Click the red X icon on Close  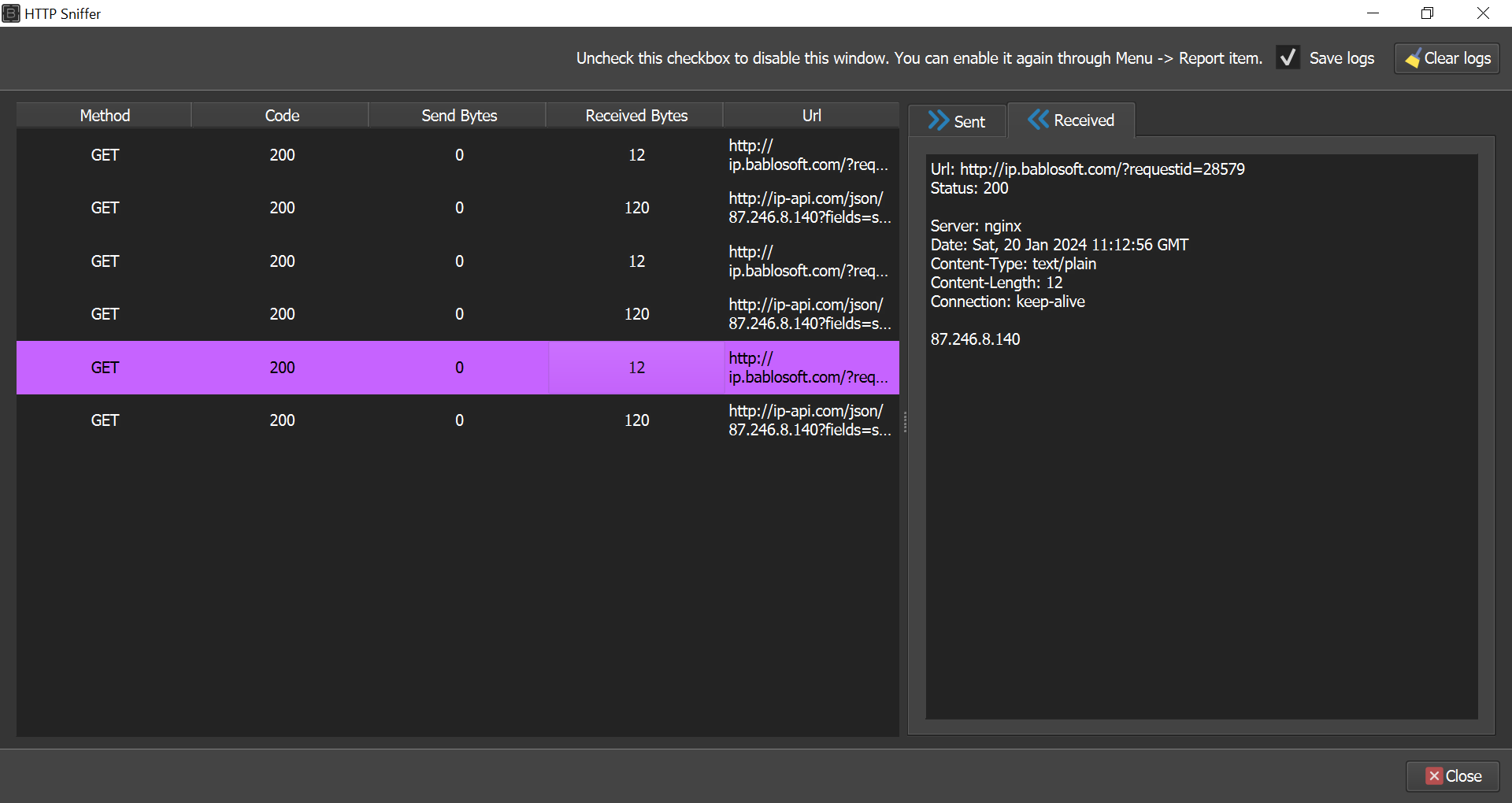coord(1434,776)
